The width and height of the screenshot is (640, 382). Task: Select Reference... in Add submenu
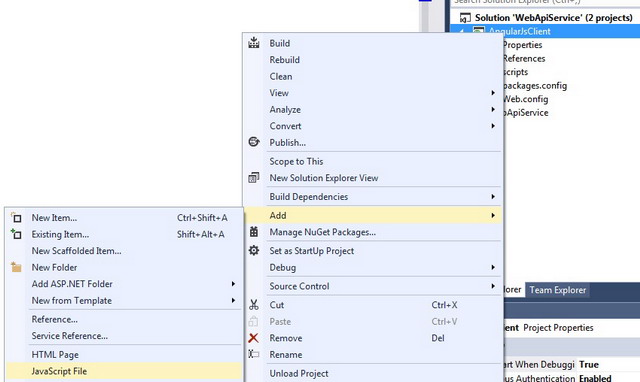click(x=124, y=319)
